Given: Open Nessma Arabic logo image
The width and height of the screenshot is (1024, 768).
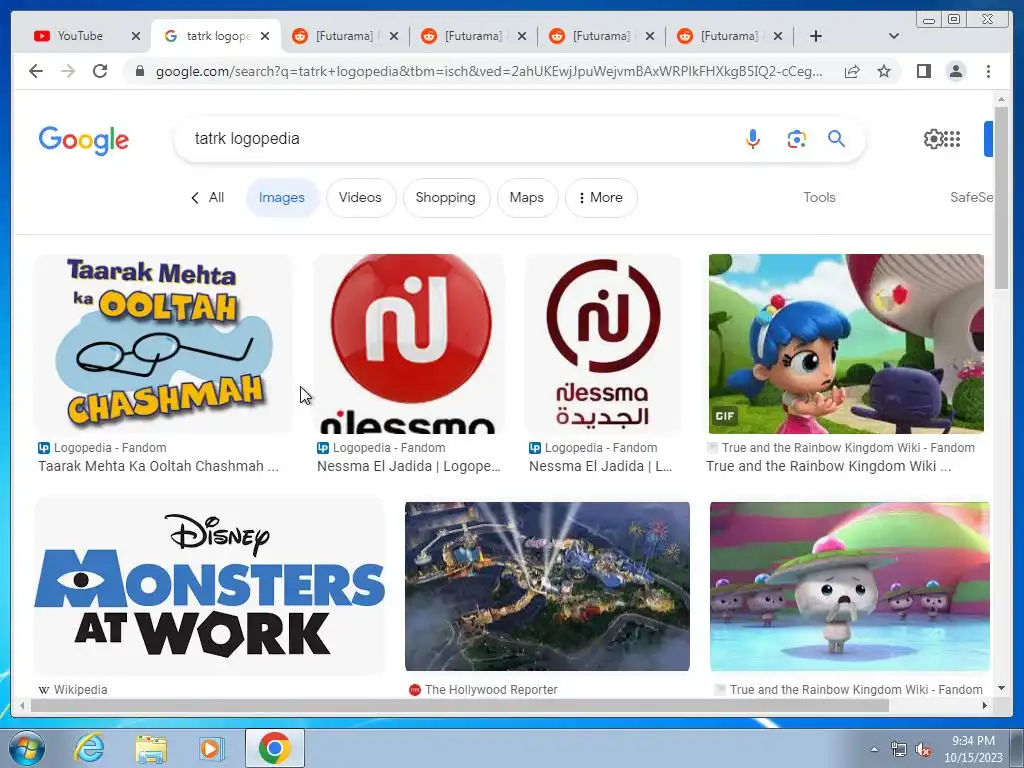Looking at the screenshot, I should tap(603, 344).
